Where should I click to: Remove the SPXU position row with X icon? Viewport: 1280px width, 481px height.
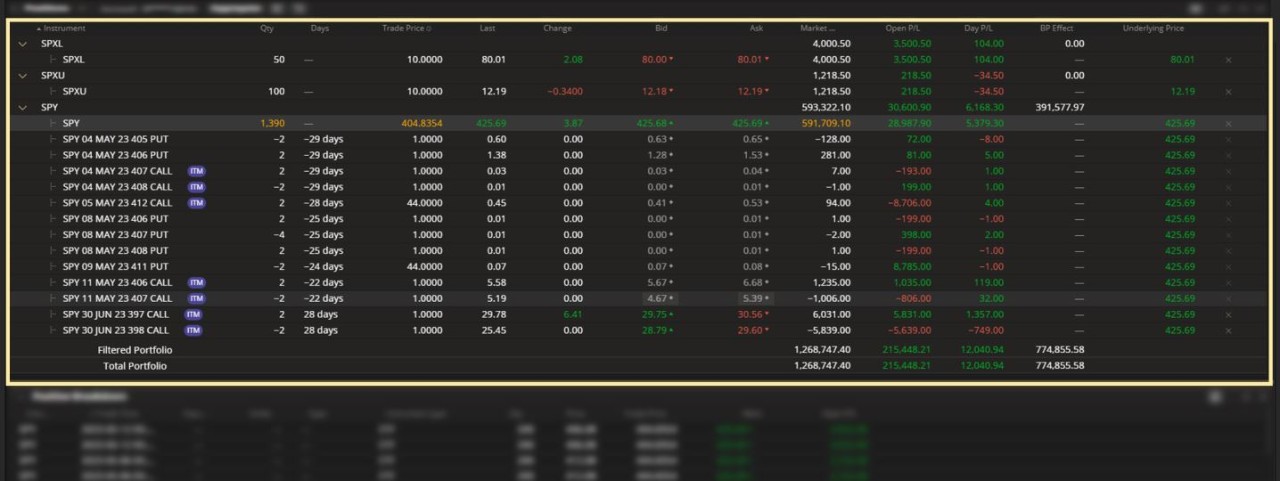pyautogui.click(x=1228, y=92)
